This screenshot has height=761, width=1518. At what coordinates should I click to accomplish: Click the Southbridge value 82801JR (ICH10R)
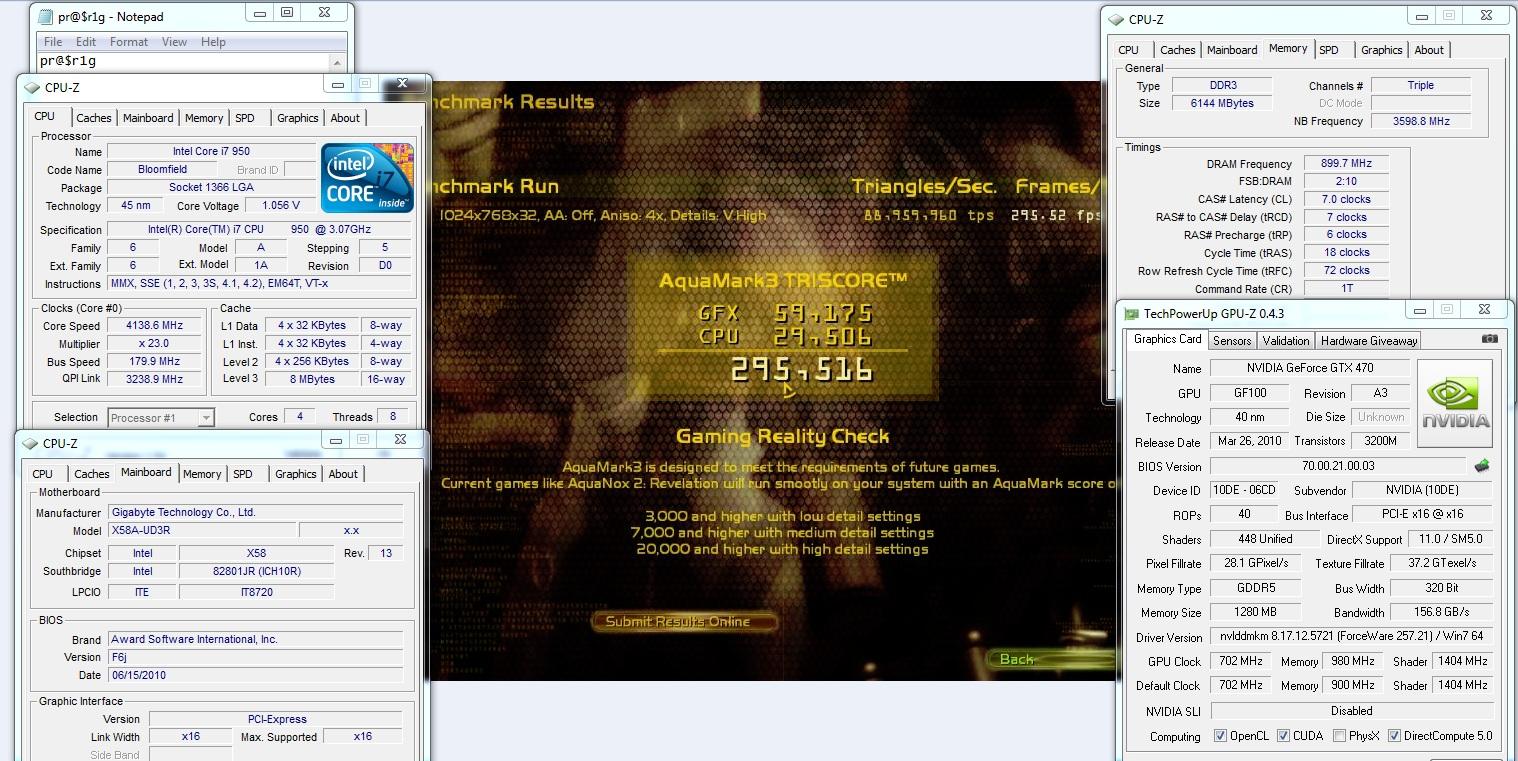click(x=256, y=572)
